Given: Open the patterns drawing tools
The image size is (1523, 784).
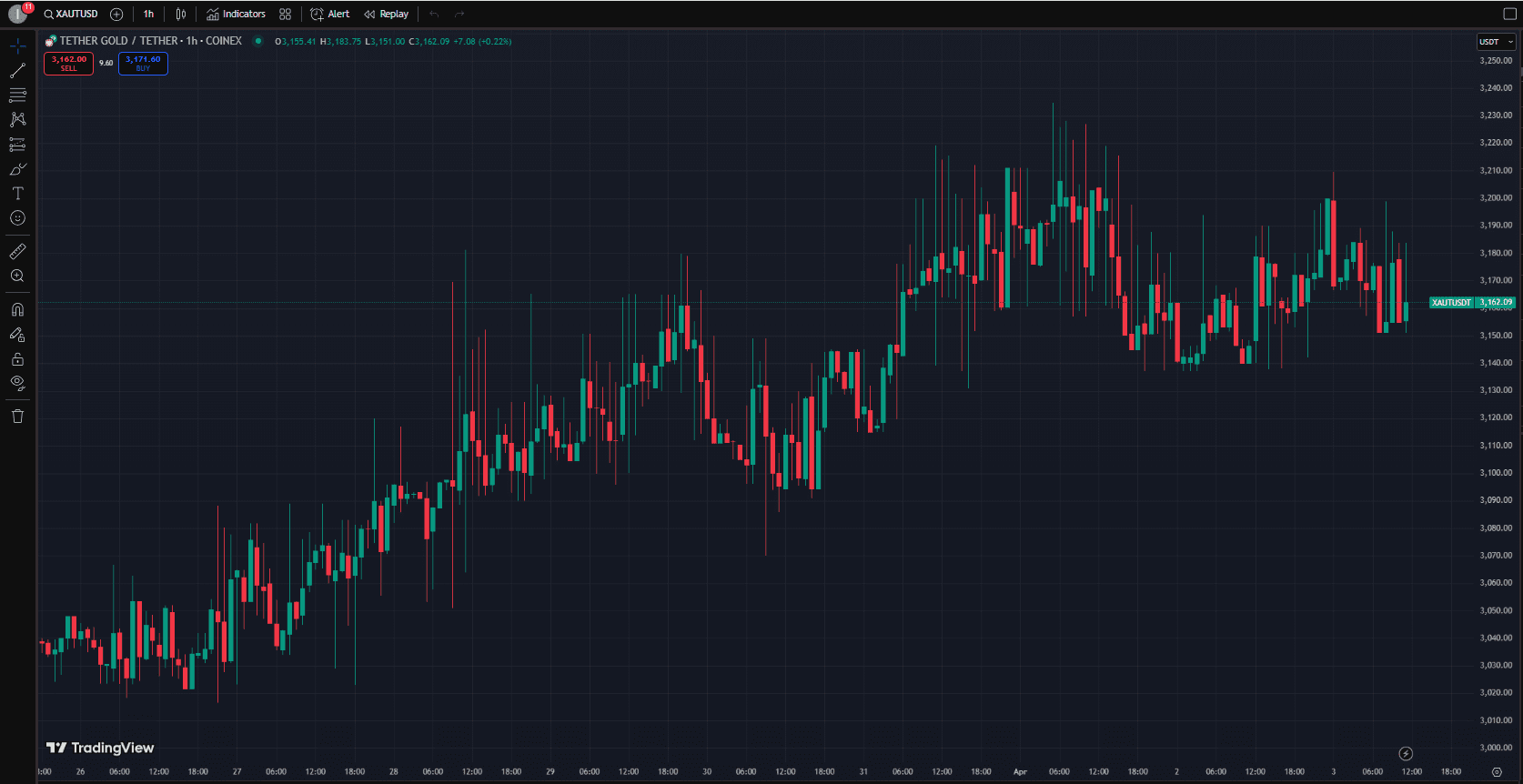Looking at the screenshot, I should [x=17, y=119].
